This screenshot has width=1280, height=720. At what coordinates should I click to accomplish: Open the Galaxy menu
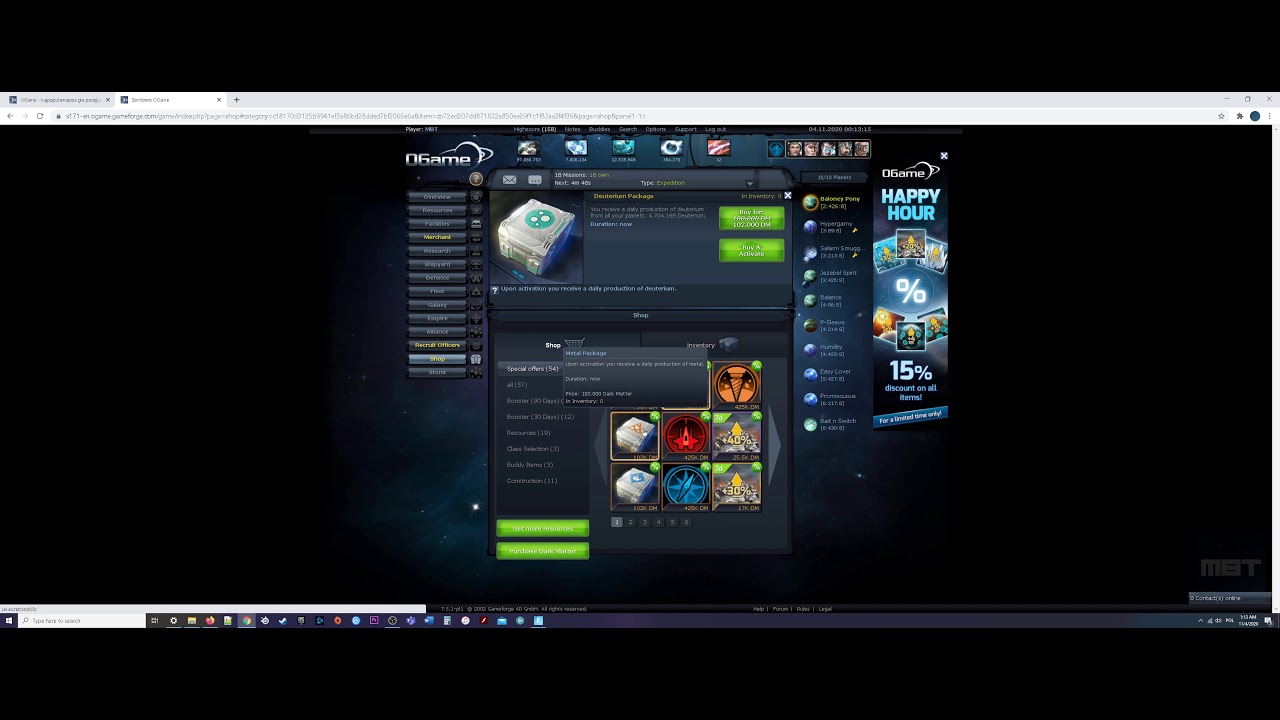[437, 304]
